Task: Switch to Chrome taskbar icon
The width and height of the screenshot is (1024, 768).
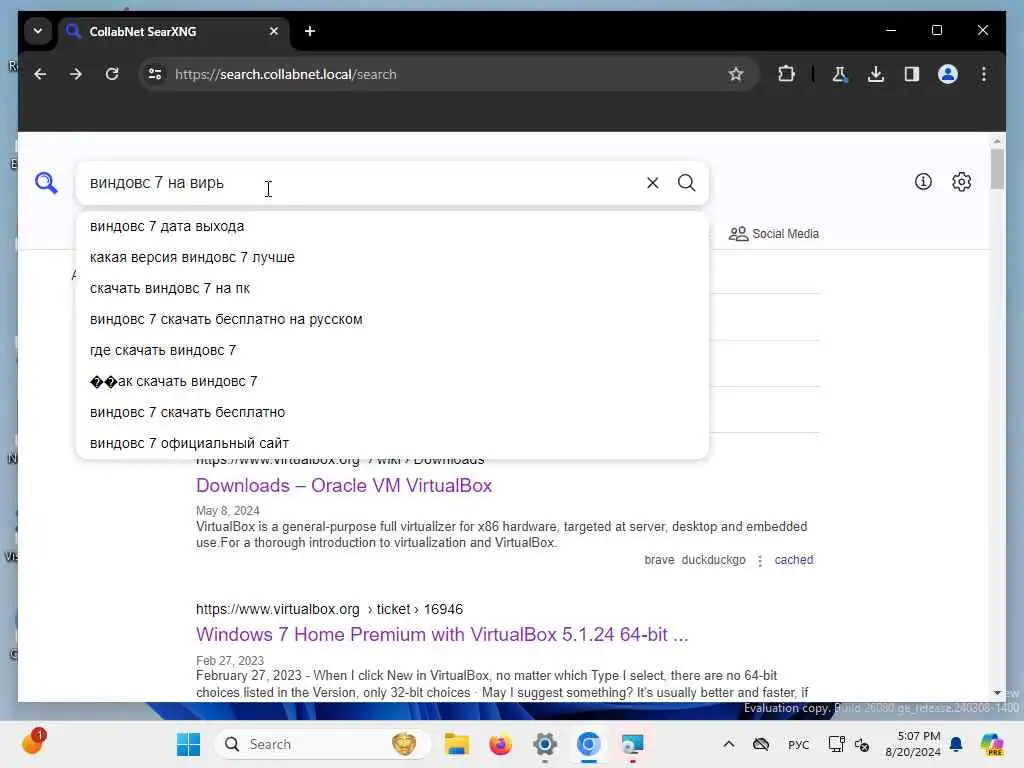Action: point(588,744)
